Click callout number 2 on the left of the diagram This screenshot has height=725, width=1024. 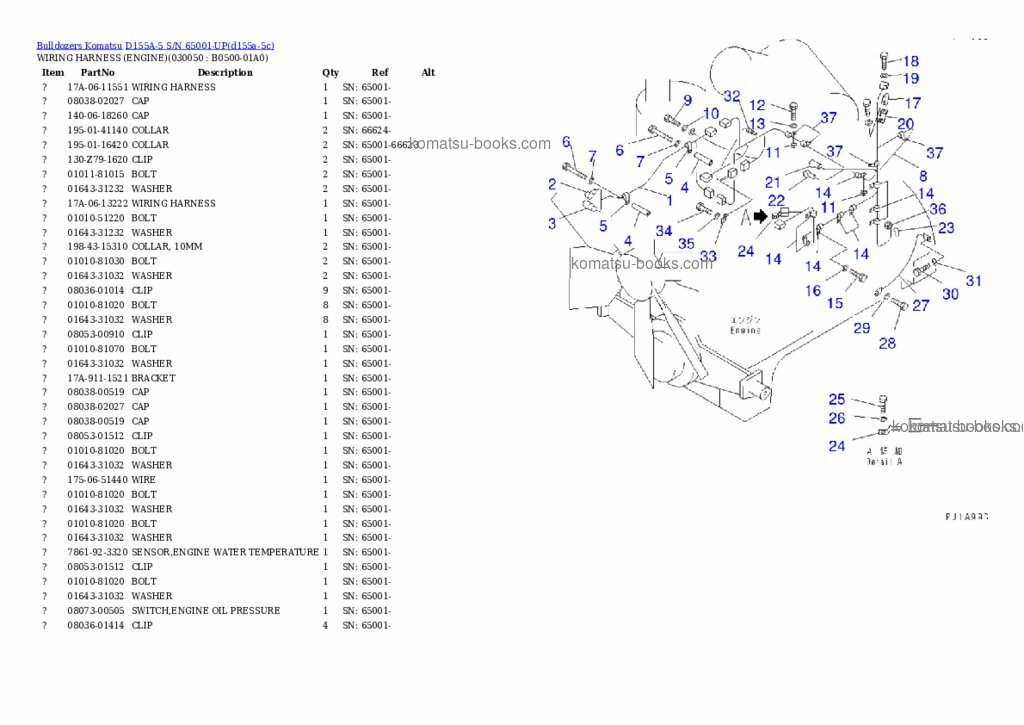(552, 184)
